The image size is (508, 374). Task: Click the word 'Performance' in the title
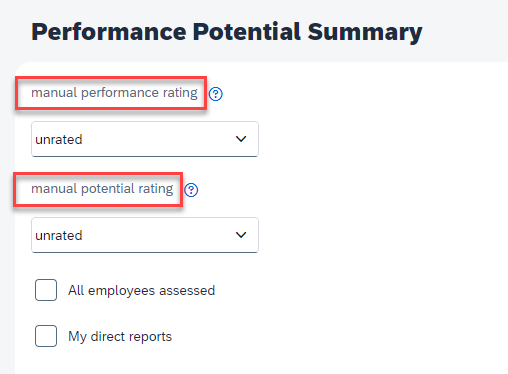pyautogui.click(x=109, y=32)
